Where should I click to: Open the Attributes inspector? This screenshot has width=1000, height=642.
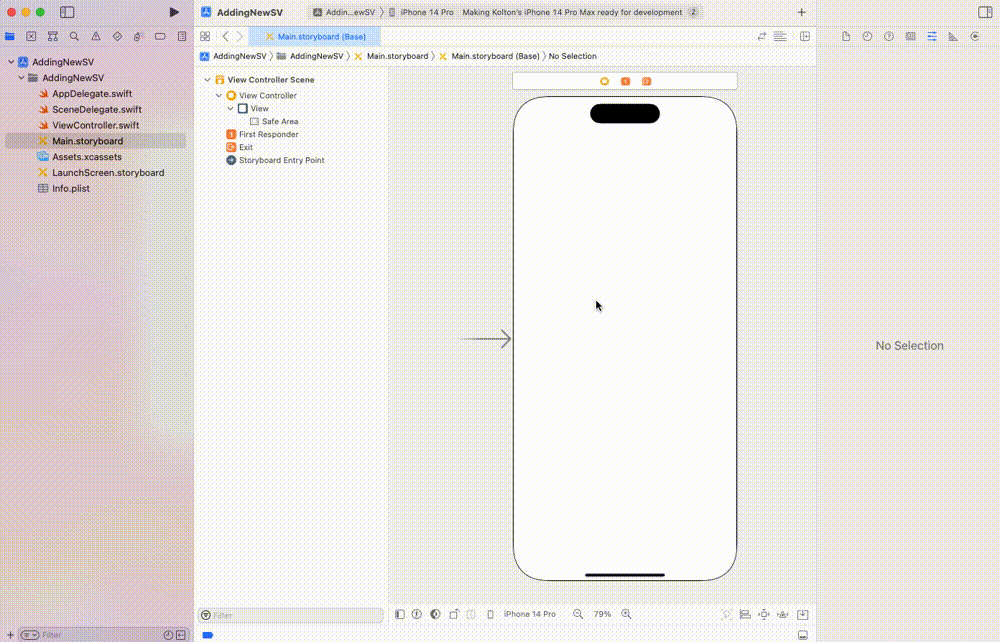tap(932, 36)
